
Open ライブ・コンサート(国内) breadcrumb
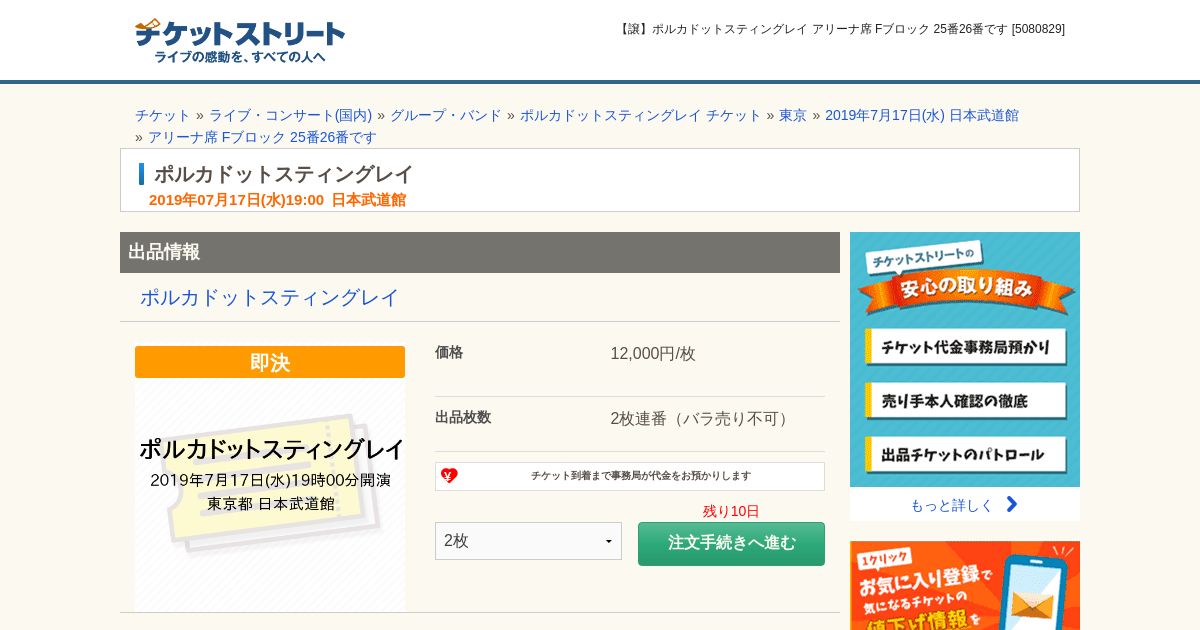click(290, 115)
